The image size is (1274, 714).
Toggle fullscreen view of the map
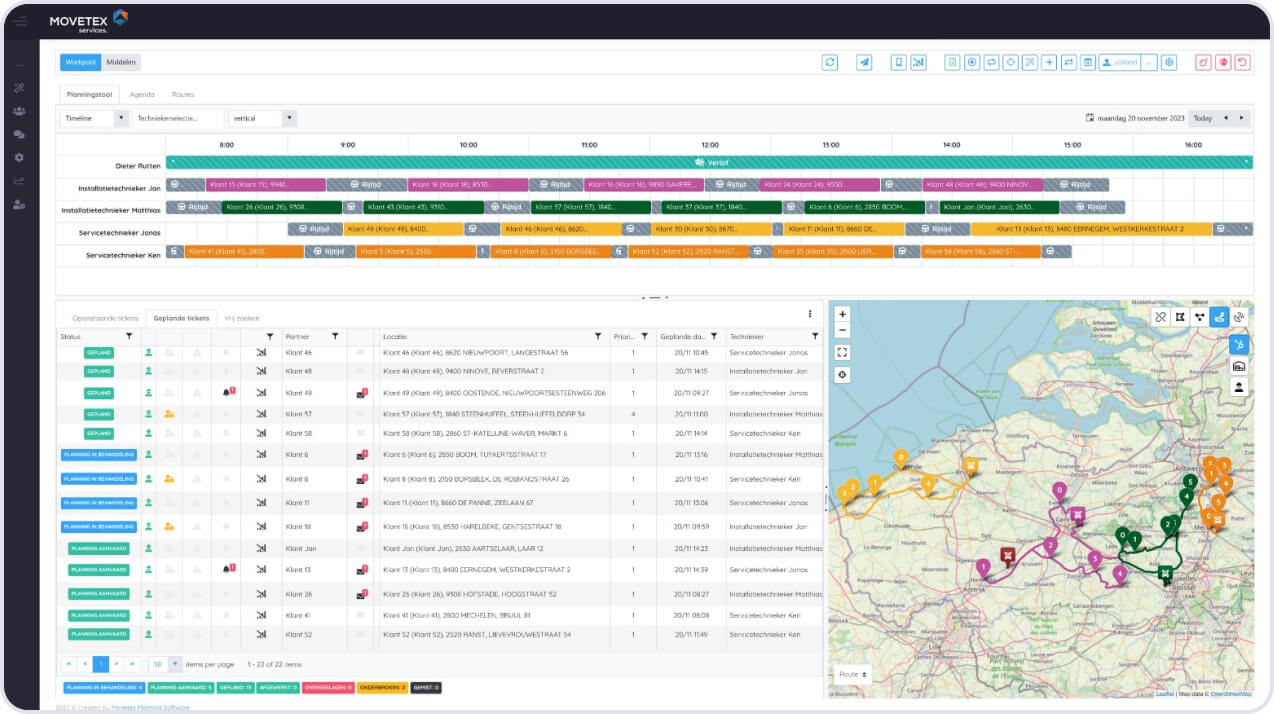pyautogui.click(x=842, y=352)
